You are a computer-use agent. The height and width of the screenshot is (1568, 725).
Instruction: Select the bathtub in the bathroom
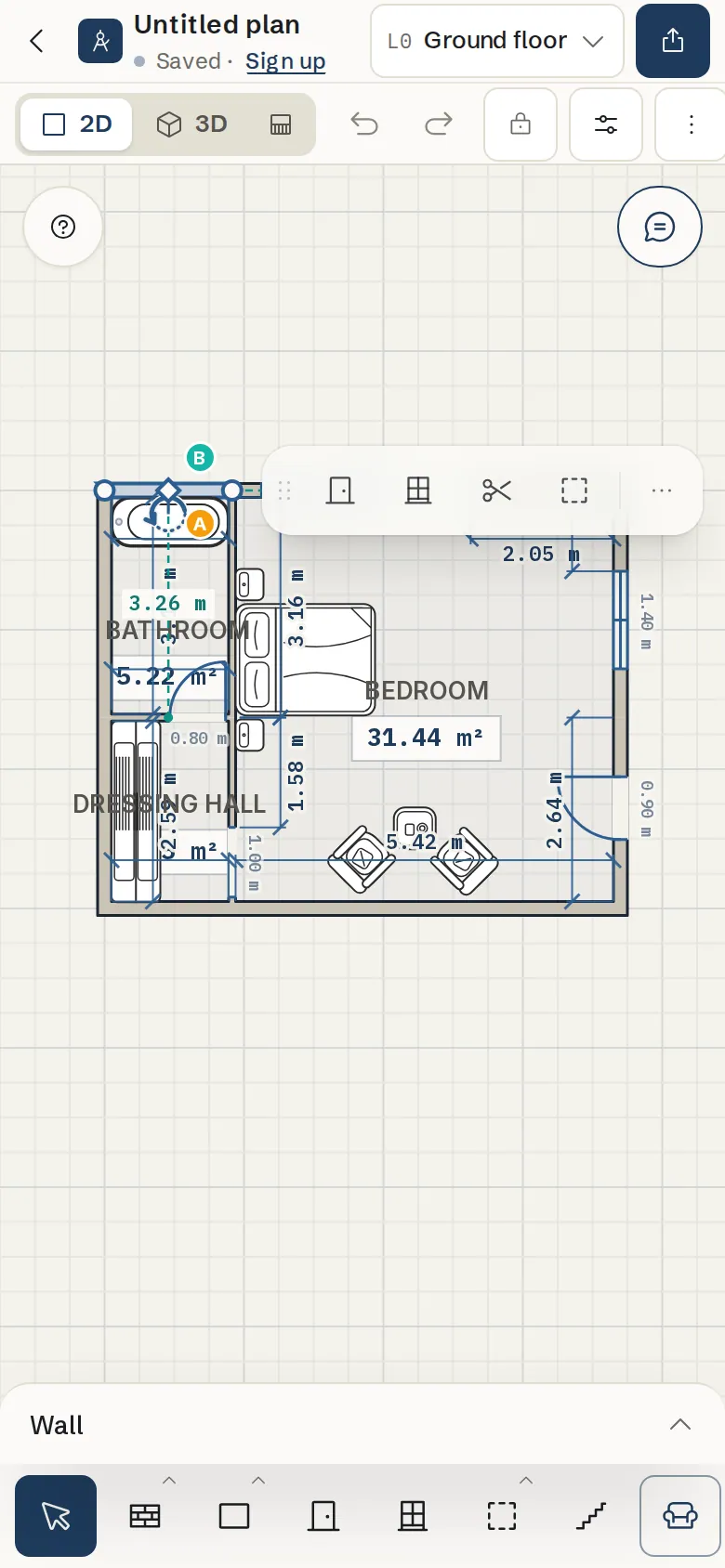(170, 522)
